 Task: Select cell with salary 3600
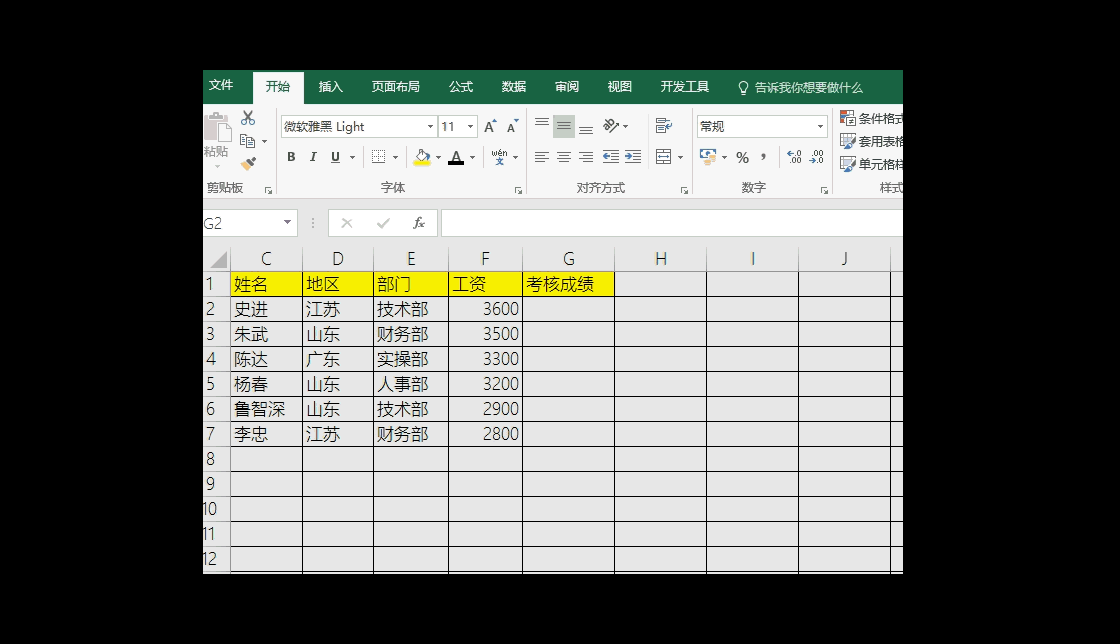486,309
